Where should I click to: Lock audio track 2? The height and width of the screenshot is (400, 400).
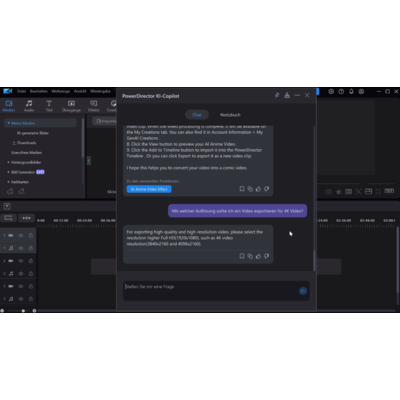tap(31, 273)
